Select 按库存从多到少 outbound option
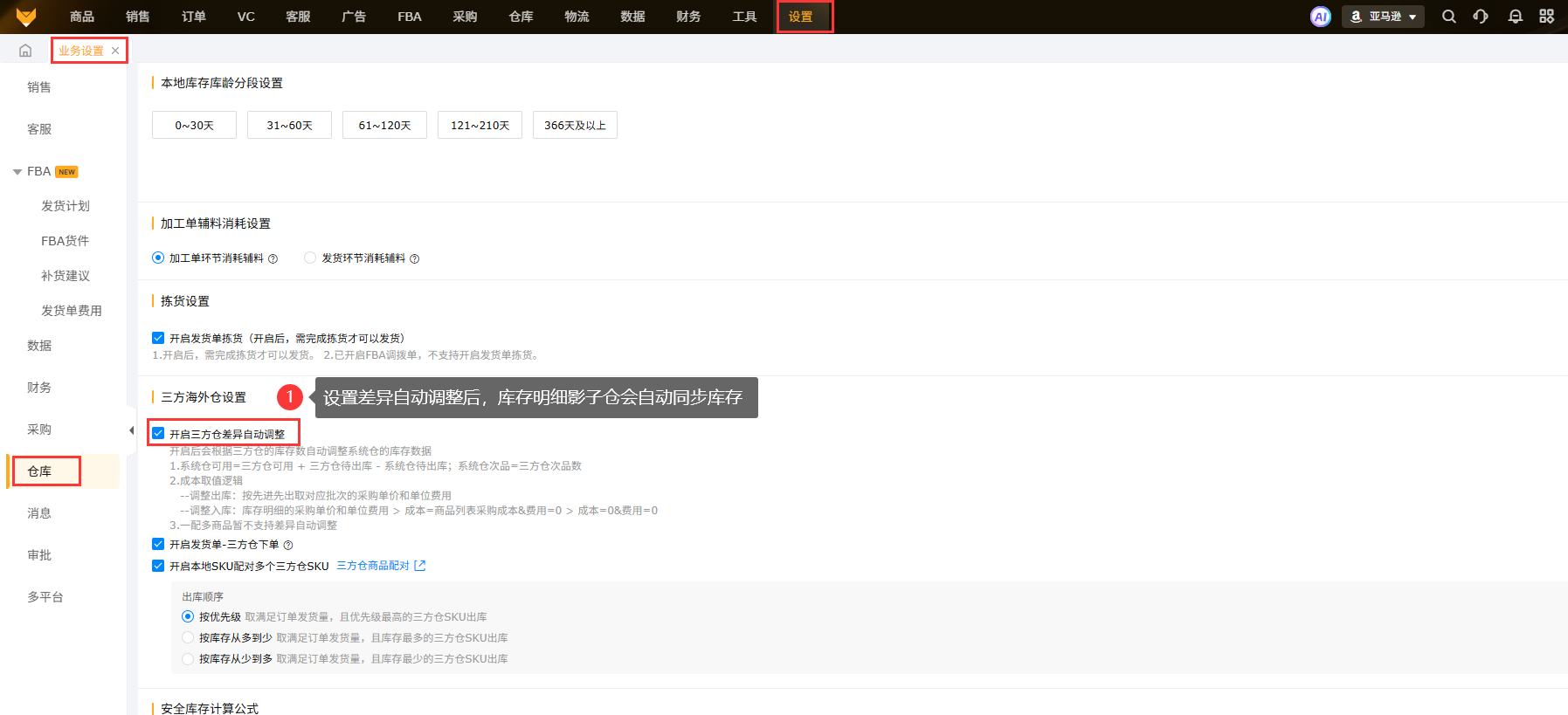Viewport: 1568px width, 715px height. pyautogui.click(x=188, y=637)
